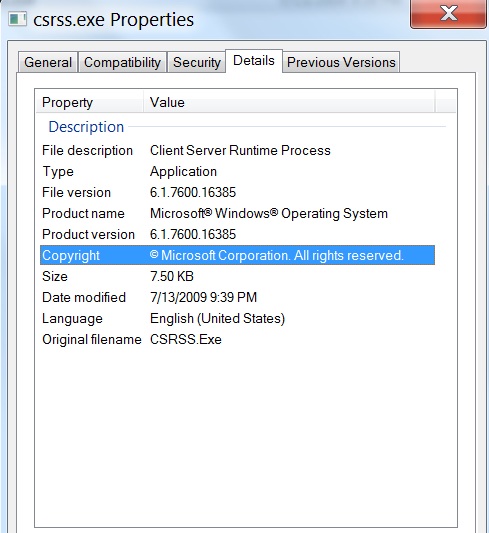Go to the Security tab
The image size is (489, 533).
click(x=197, y=62)
